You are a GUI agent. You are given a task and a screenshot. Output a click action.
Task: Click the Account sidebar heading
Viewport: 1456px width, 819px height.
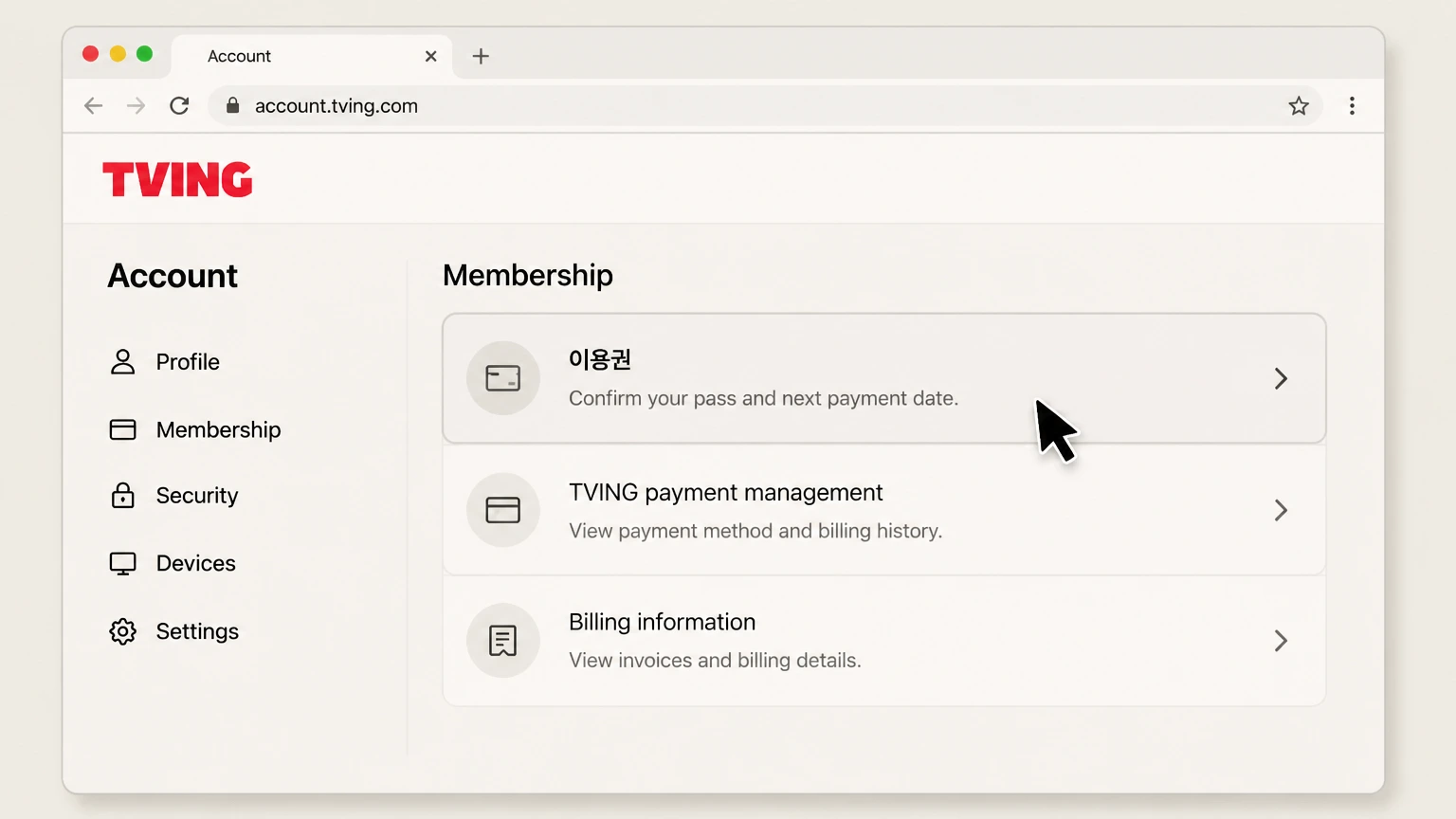point(173,276)
